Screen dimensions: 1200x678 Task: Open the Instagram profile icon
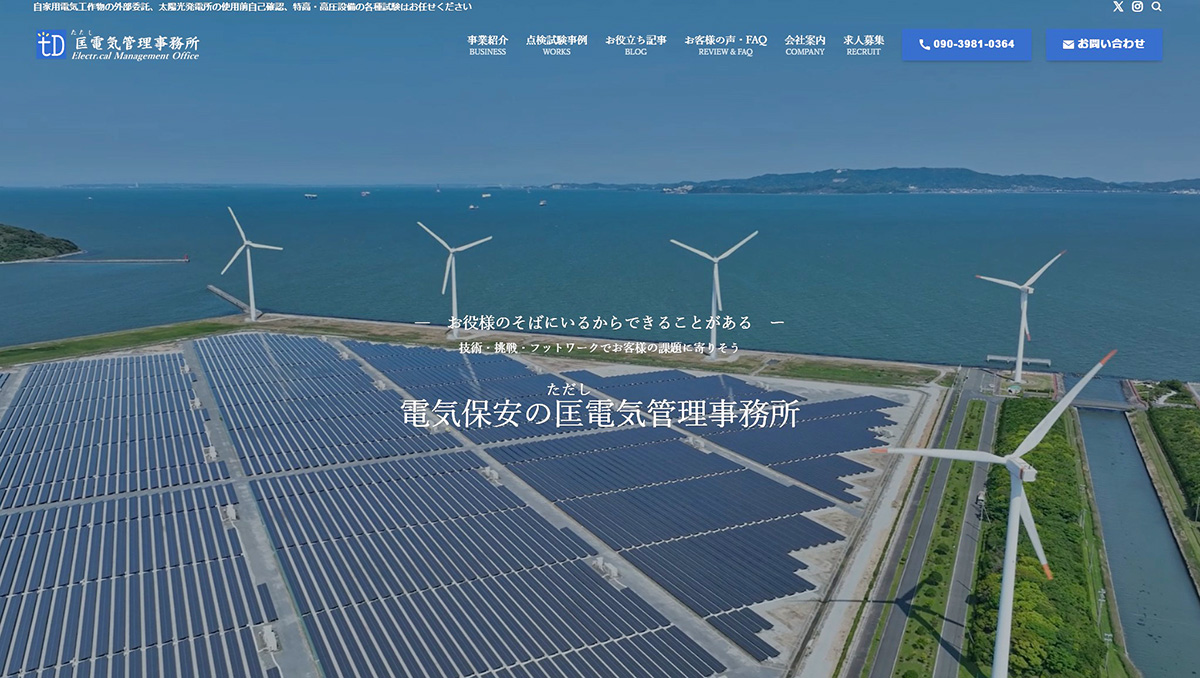1137,7
